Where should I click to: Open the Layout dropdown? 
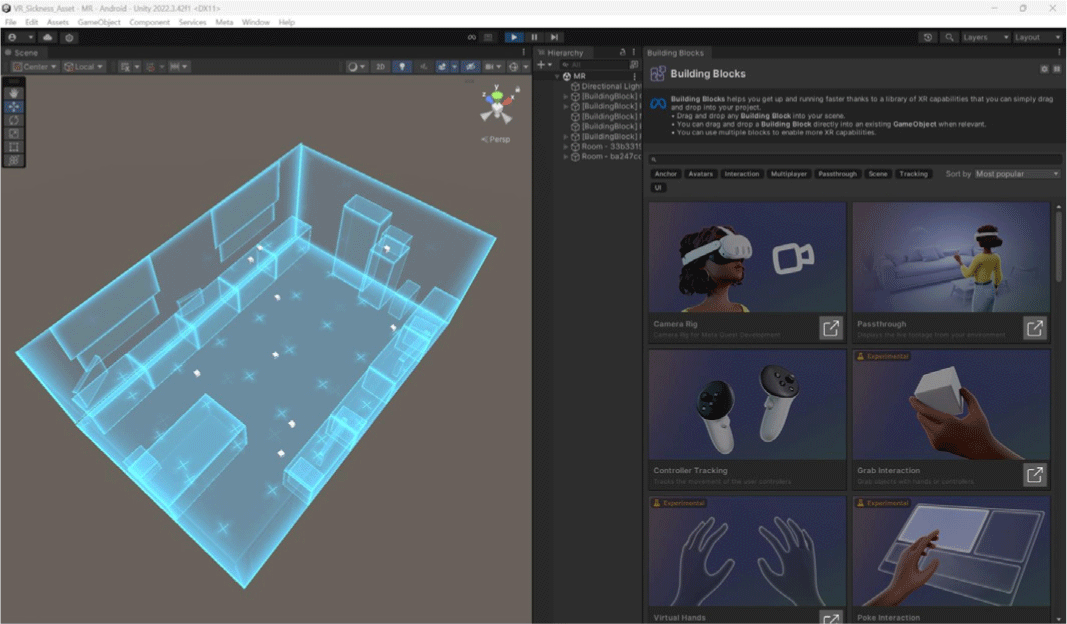1038,37
